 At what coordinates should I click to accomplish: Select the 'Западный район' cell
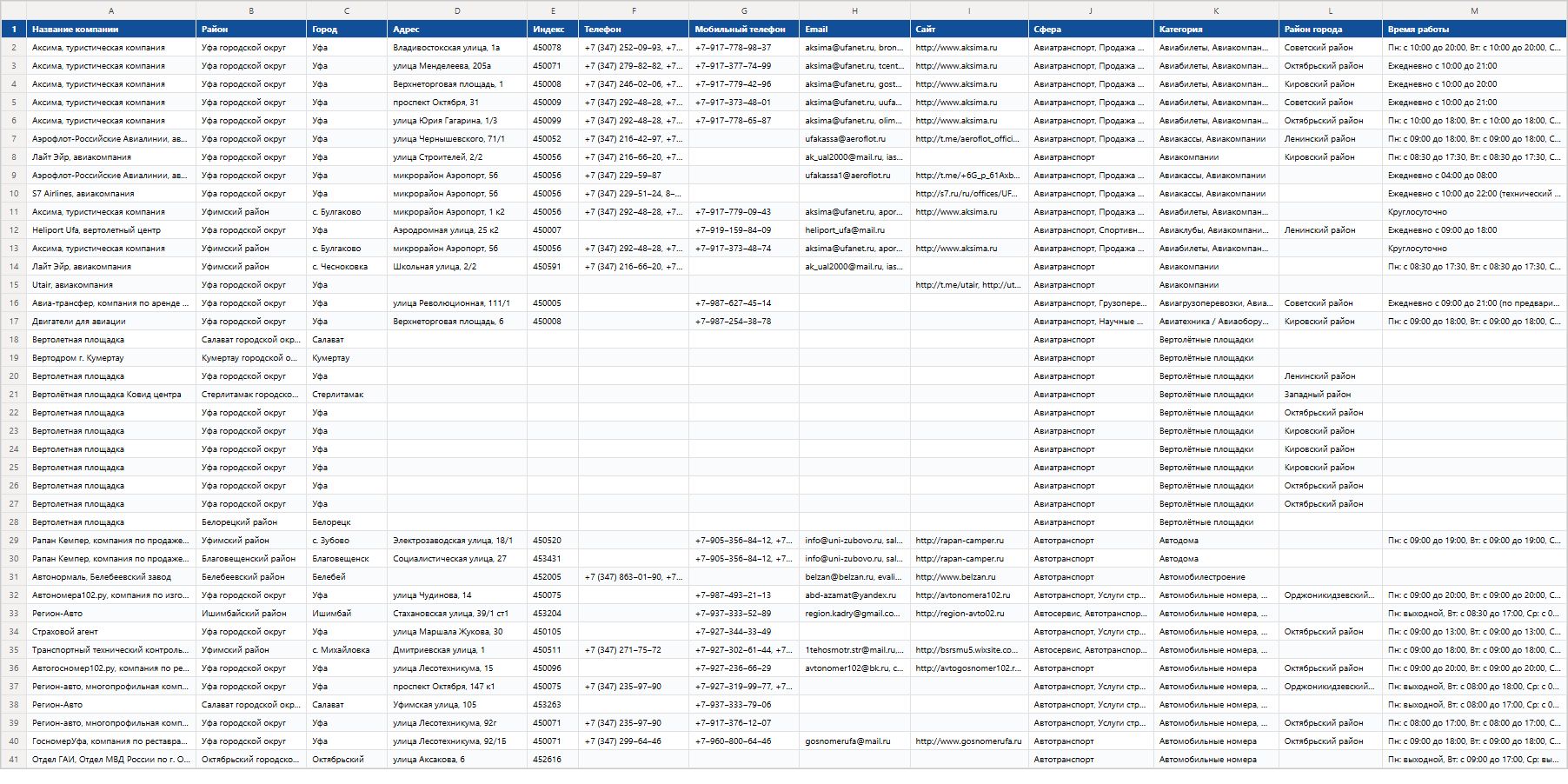(1331, 395)
